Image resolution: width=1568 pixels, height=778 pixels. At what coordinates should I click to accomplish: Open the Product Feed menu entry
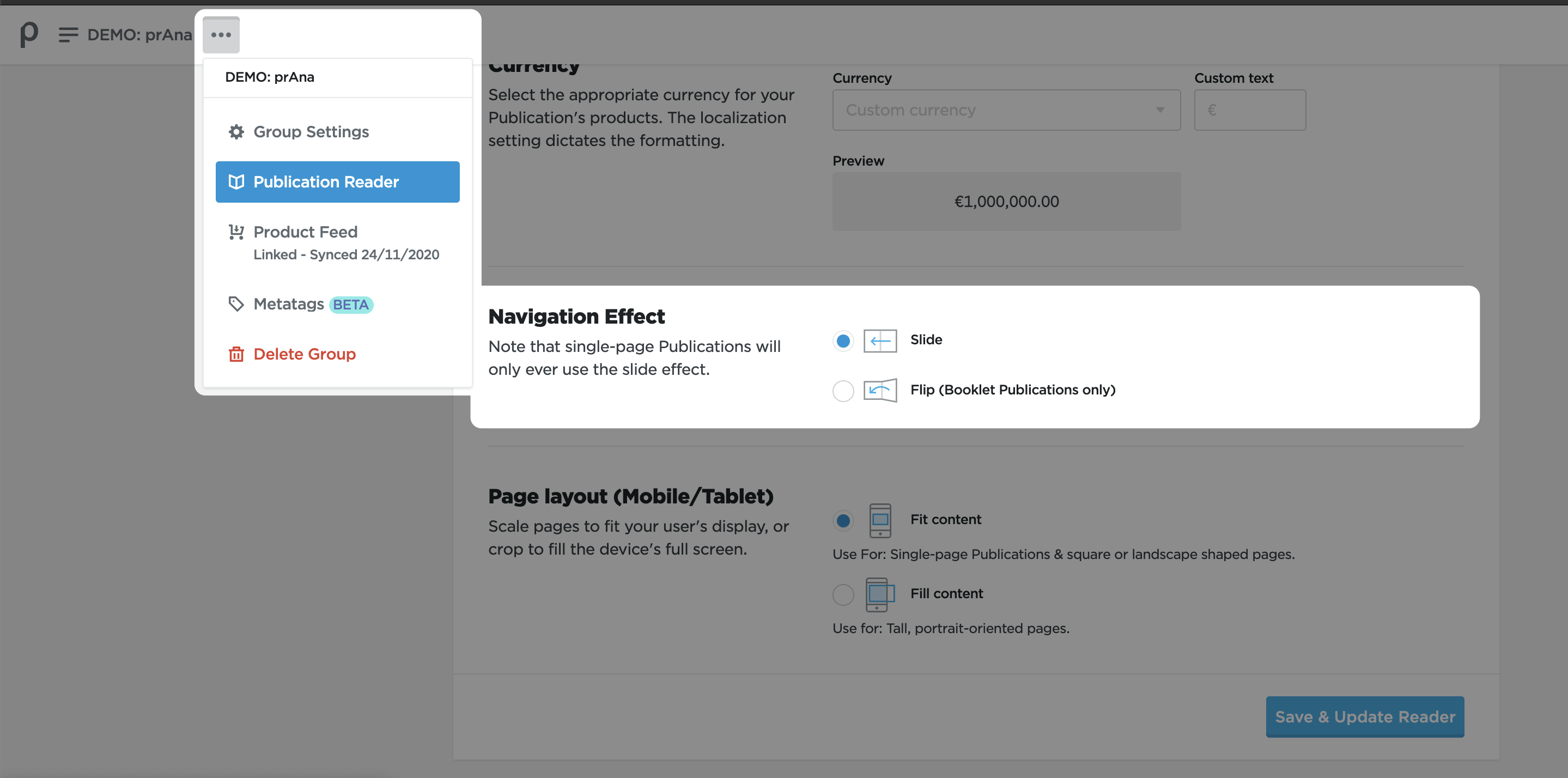[305, 232]
